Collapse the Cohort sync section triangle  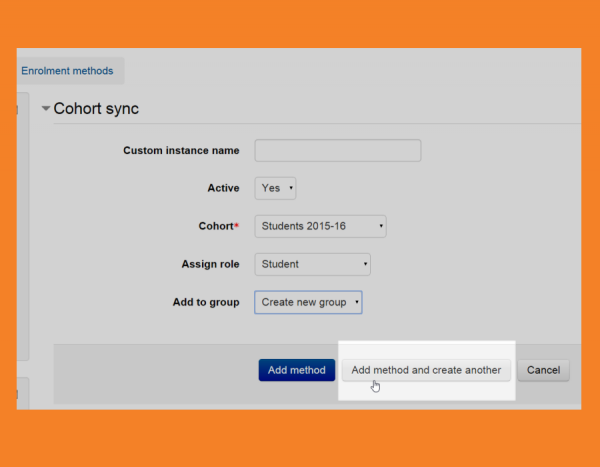(x=46, y=109)
